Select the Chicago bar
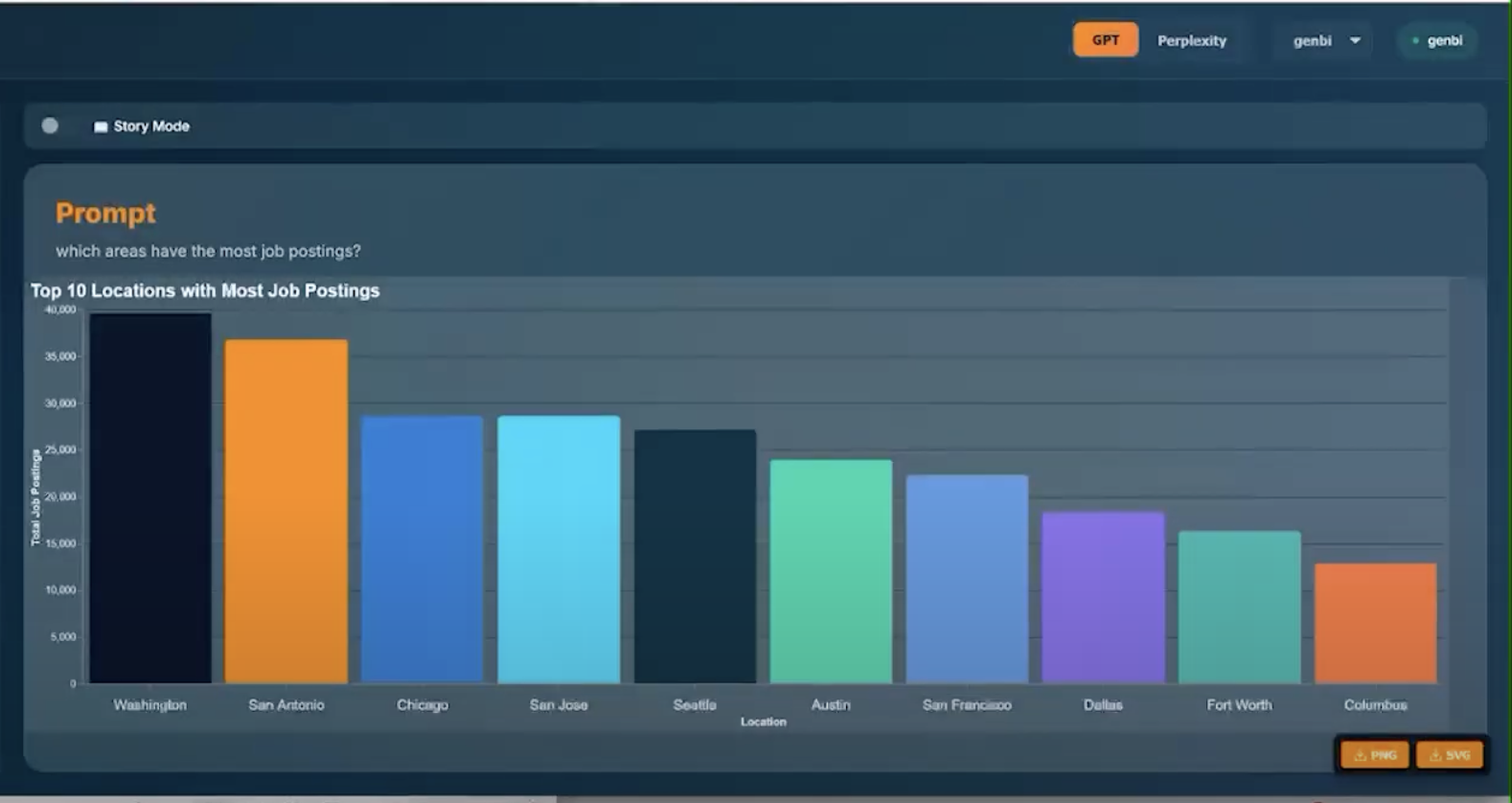Screen dimensions: 1512x803 (423, 549)
